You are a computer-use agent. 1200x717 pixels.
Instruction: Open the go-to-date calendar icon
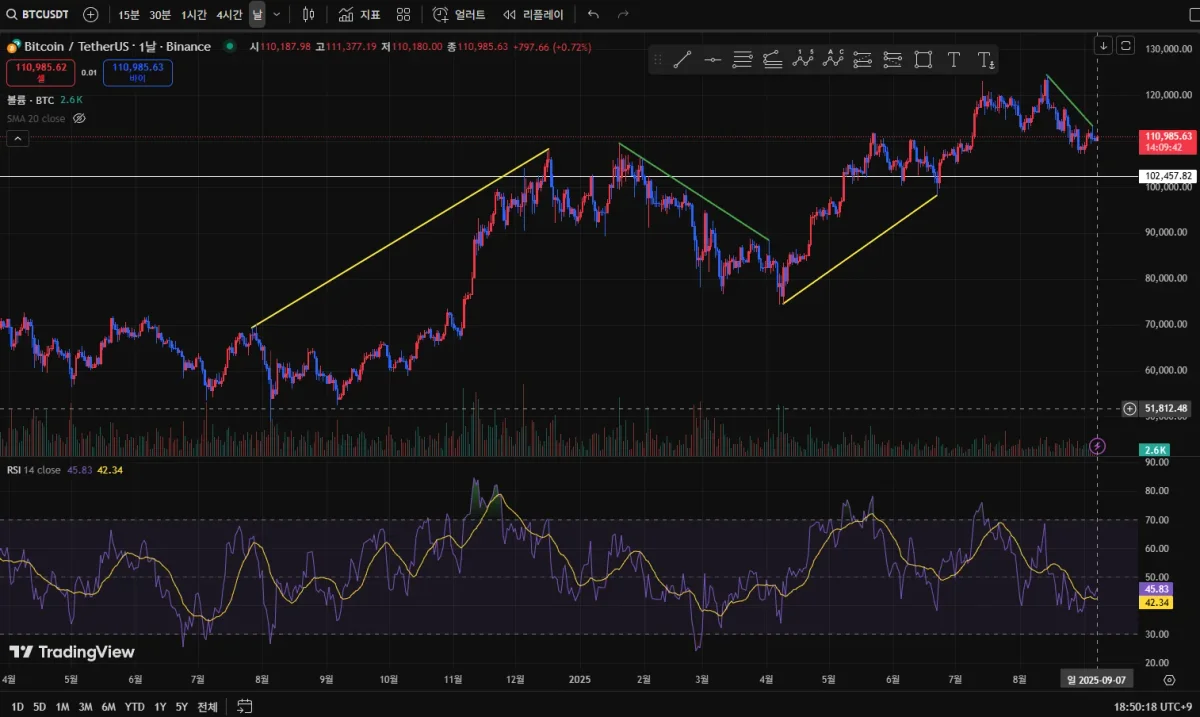pos(244,707)
